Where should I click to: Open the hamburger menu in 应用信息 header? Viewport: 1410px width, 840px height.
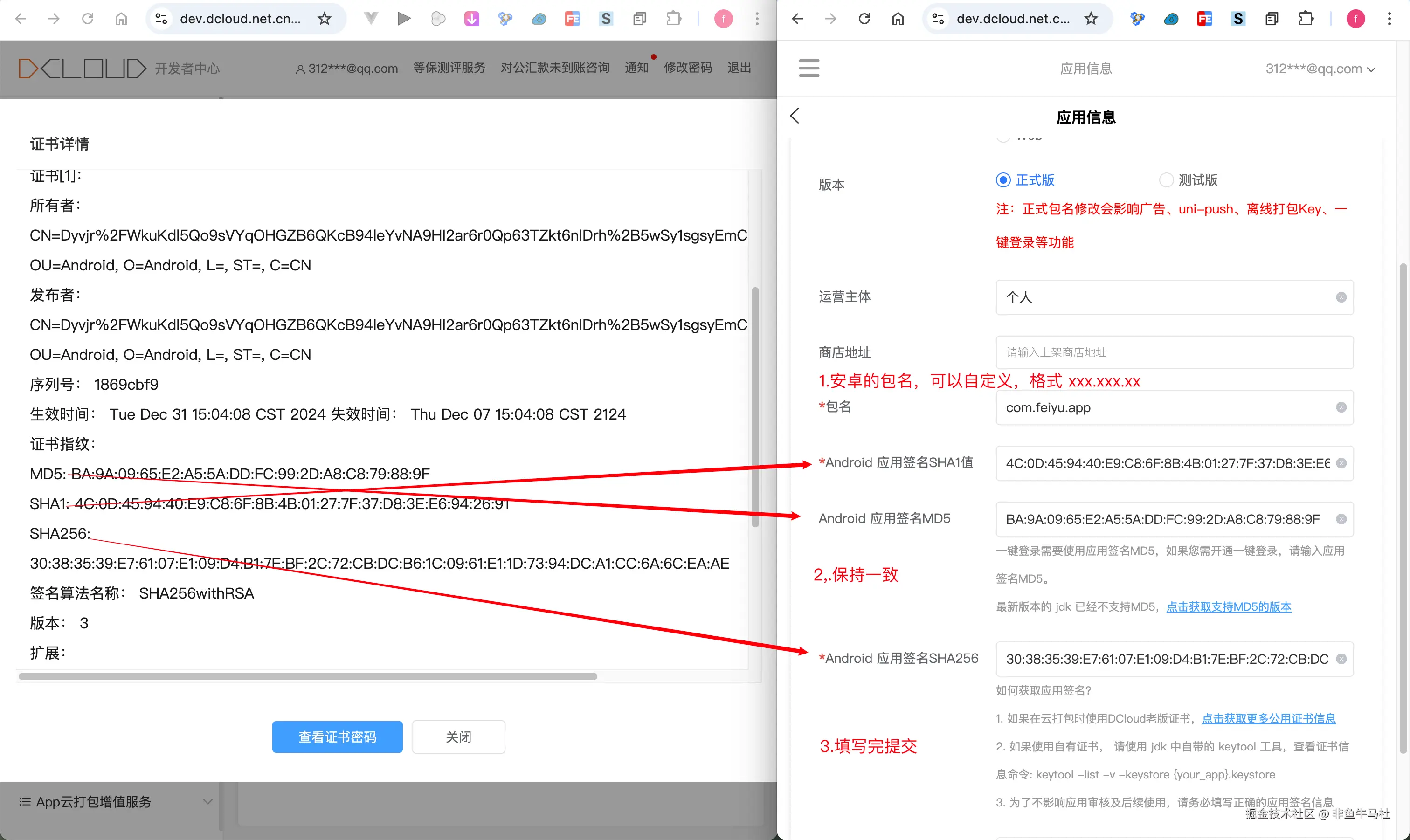coord(809,68)
